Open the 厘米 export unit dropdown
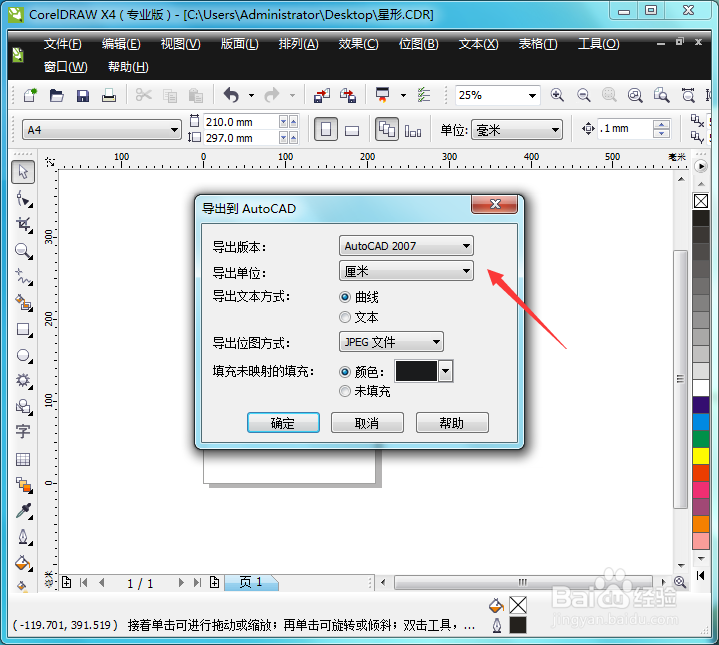This screenshot has width=719, height=645. click(x=406, y=271)
